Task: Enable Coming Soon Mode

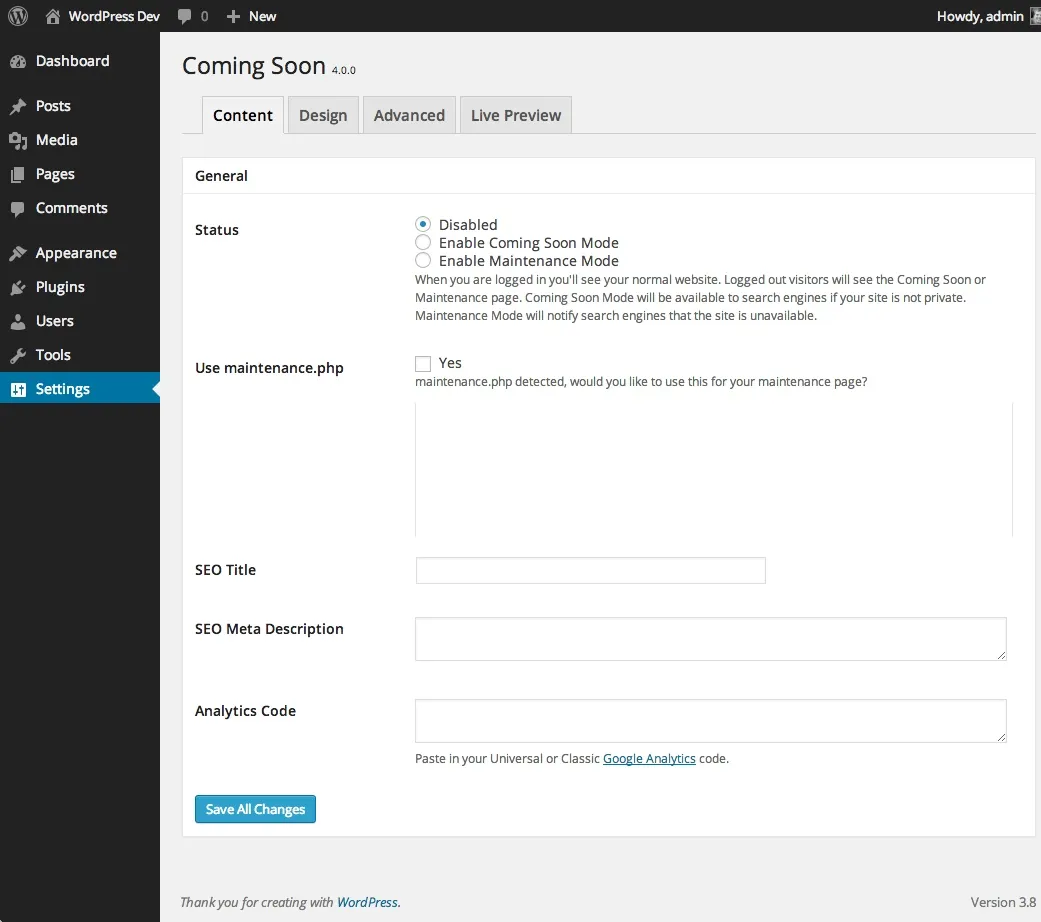Action: pos(422,242)
